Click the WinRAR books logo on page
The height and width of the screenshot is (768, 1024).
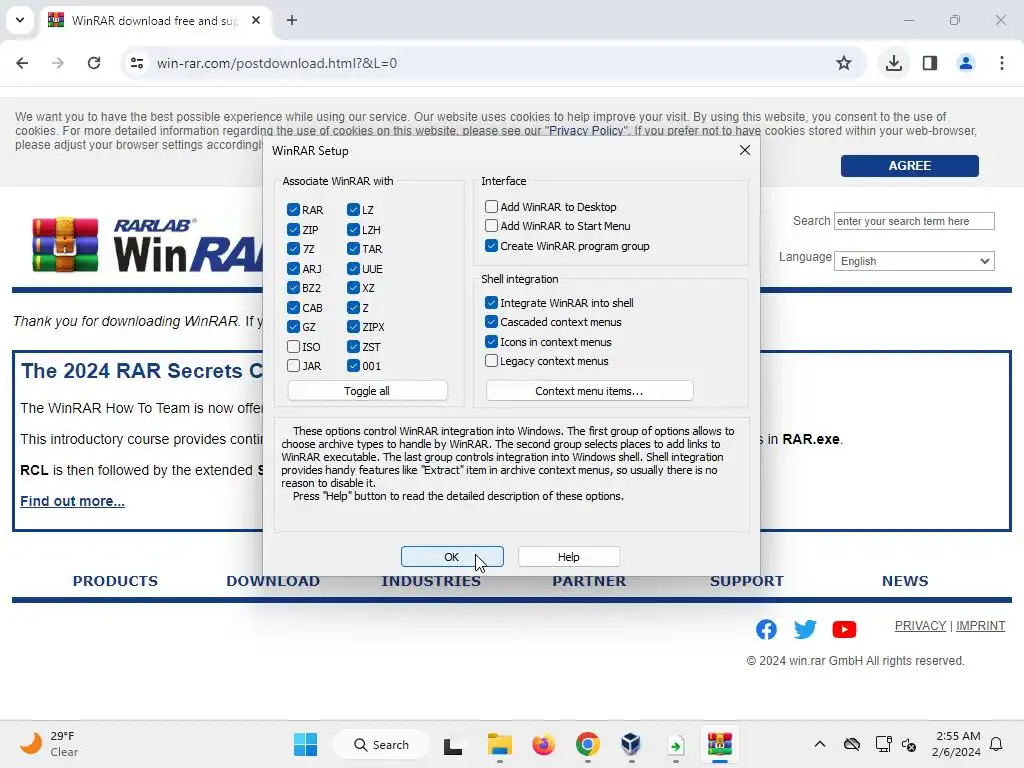pos(65,244)
